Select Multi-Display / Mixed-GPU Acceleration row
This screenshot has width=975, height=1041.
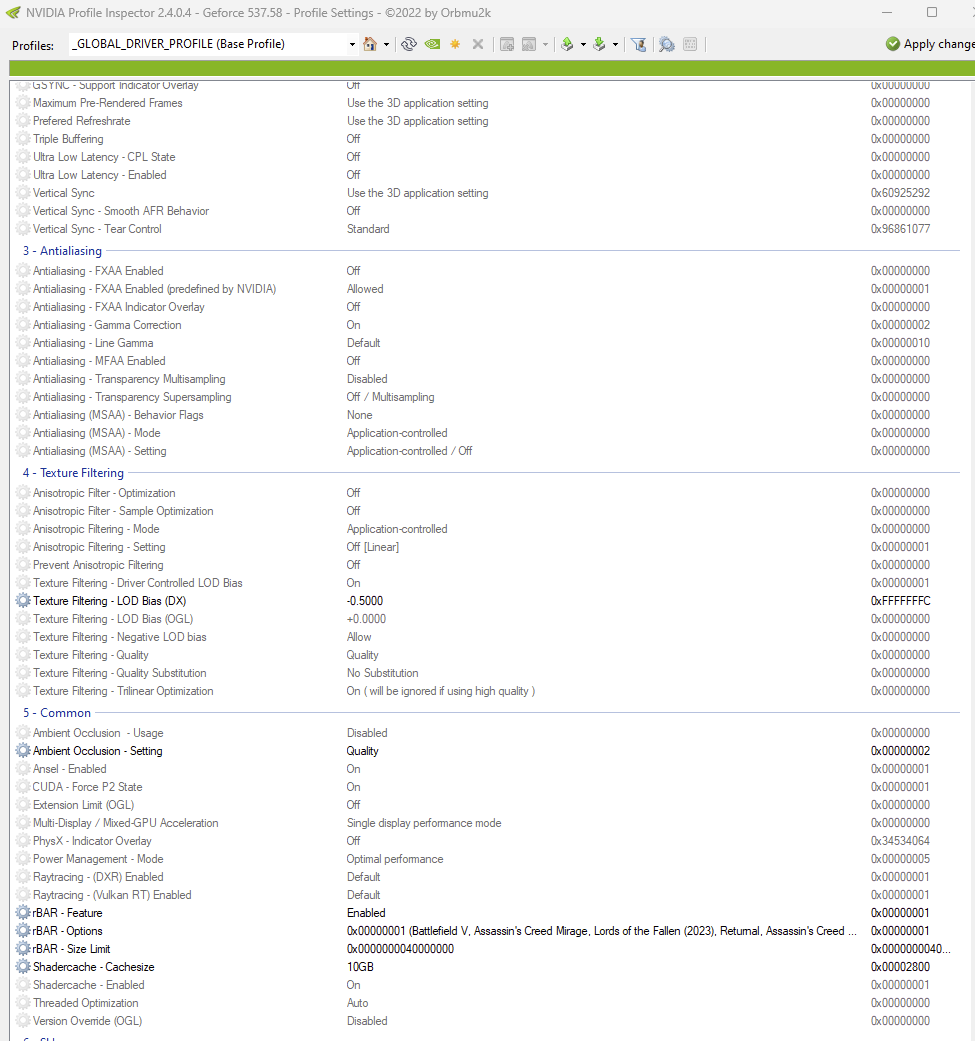coord(487,823)
